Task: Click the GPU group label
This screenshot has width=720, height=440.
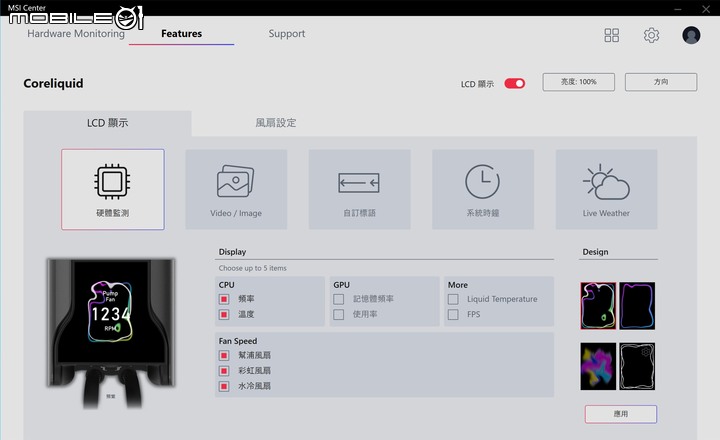Action: 342,285
